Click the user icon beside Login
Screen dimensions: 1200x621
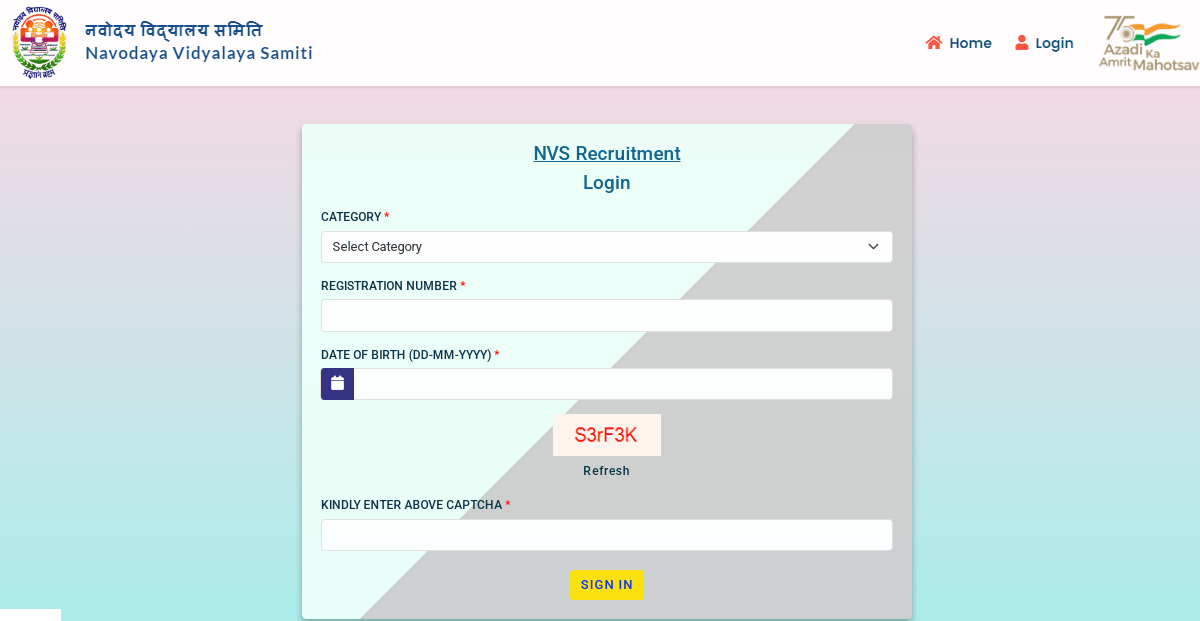(1021, 43)
